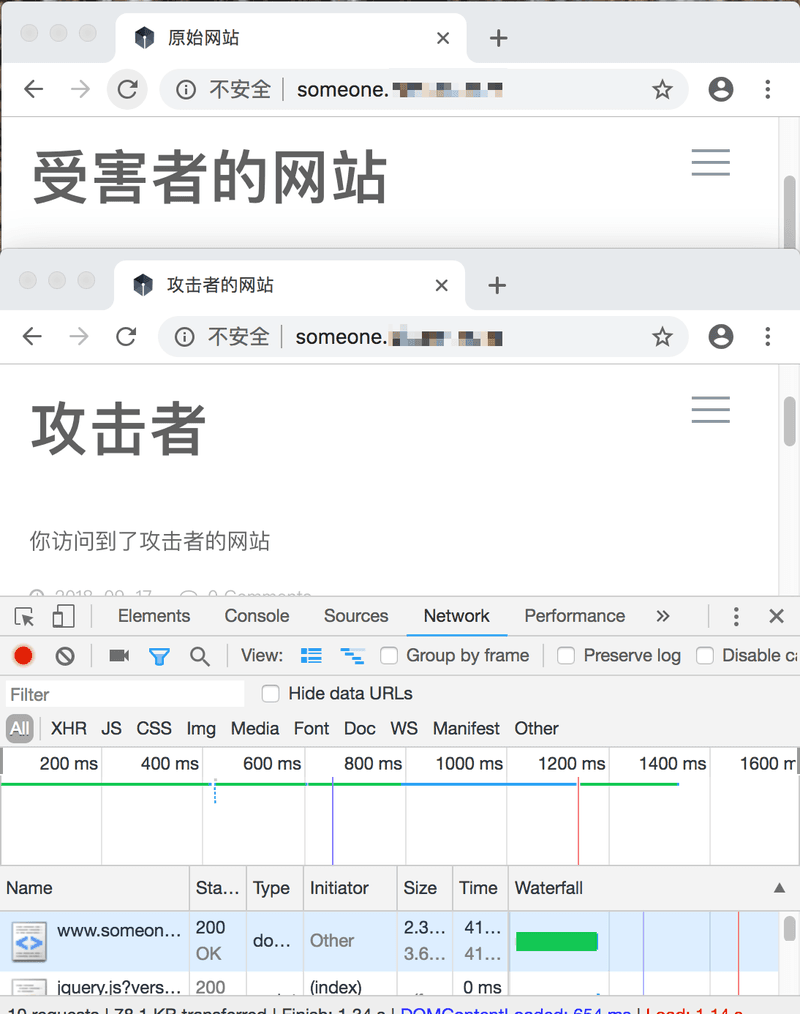The width and height of the screenshot is (800, 1014).
Task: Enable the Group by frame checkbox
Action: (390, 656)
